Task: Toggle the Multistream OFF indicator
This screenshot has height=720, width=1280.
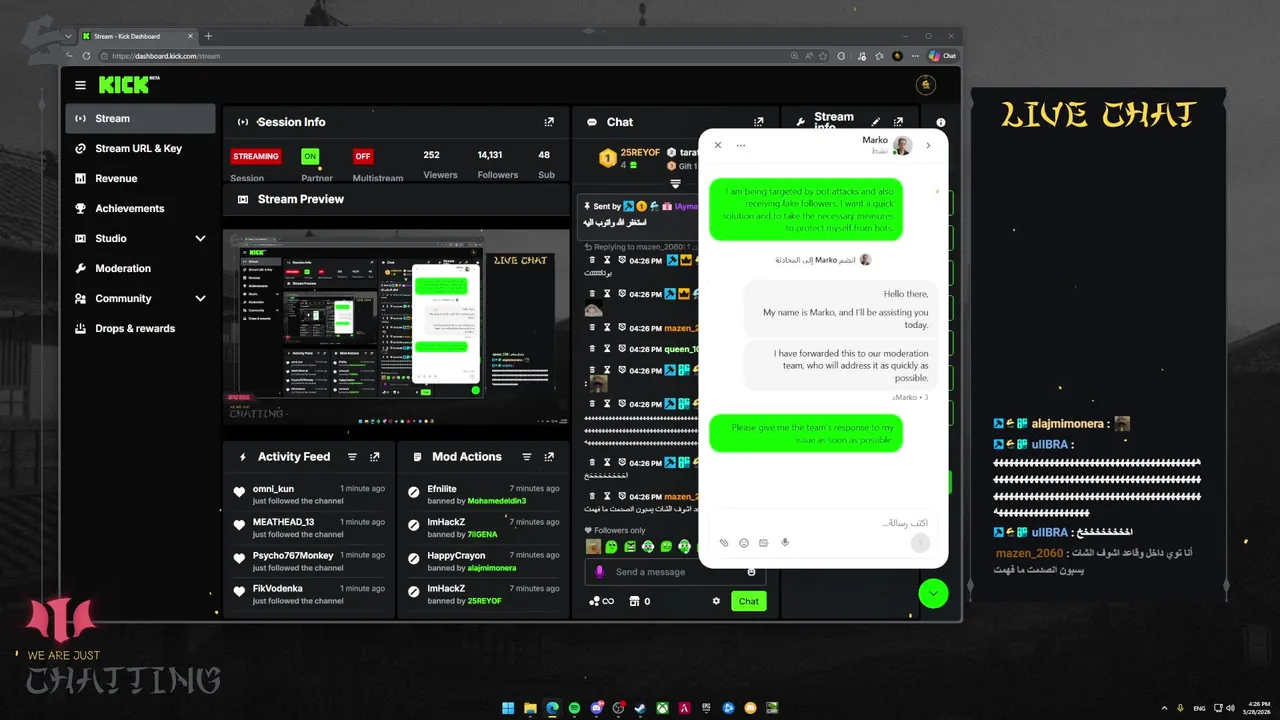Action: click(363, 156)
